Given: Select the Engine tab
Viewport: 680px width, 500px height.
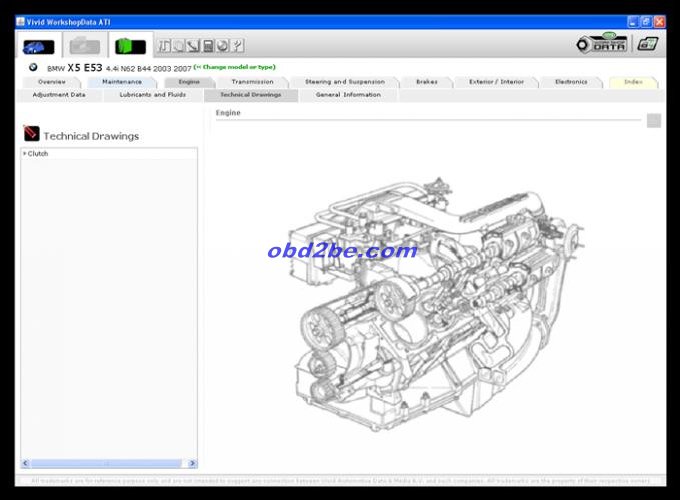Looking at the screenshot, I should (x=189, y=82).
